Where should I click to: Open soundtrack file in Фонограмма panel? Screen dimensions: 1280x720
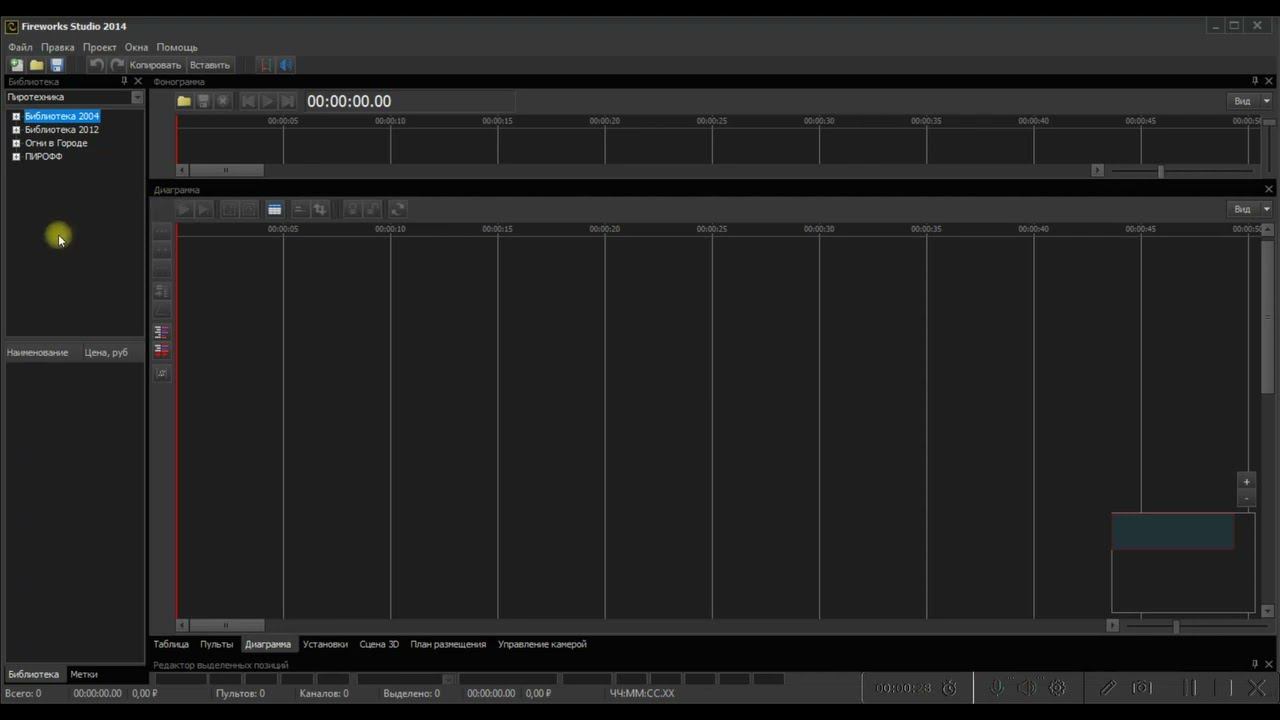[184, 101]
